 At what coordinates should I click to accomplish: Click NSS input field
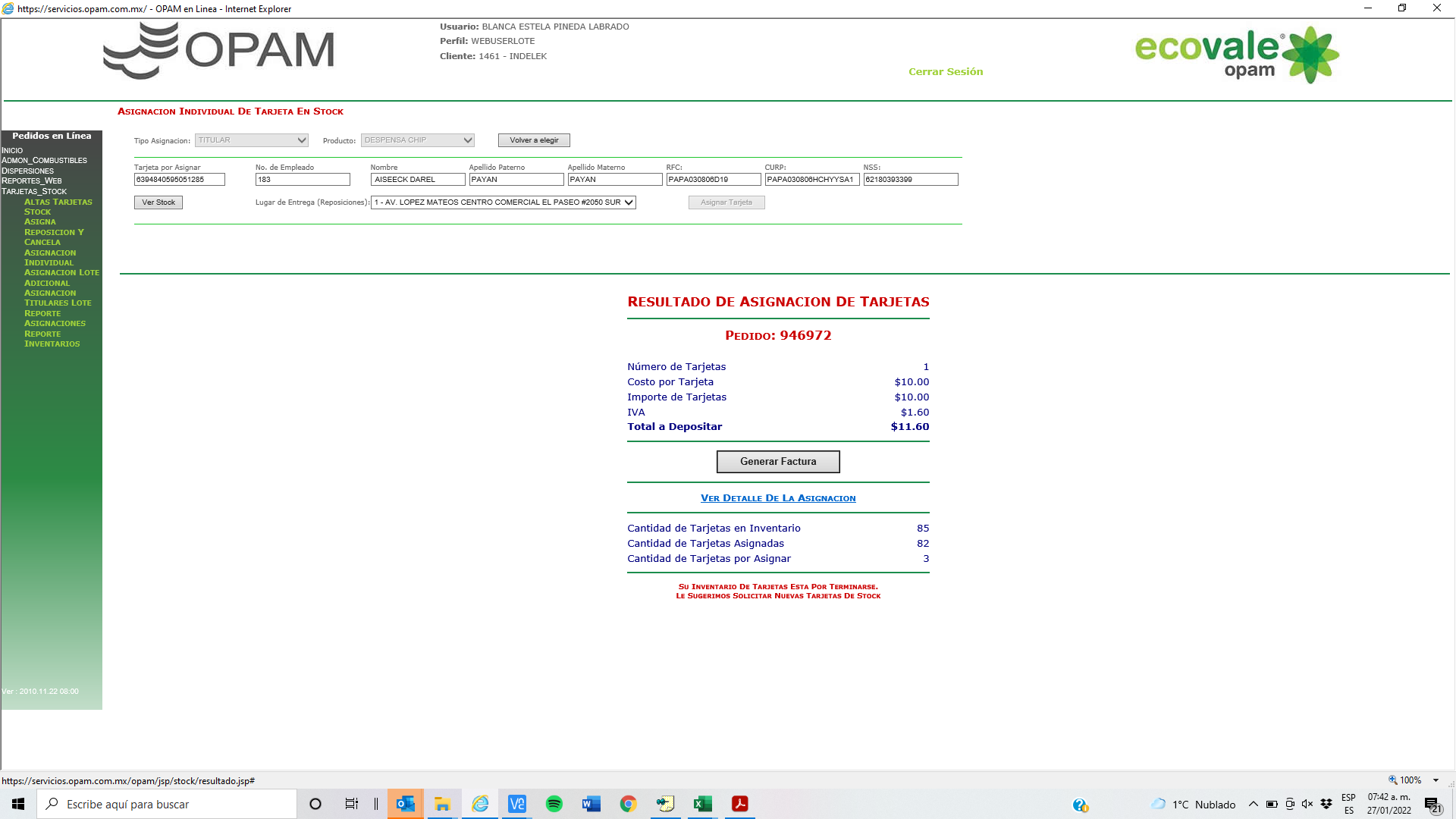tap(911, 180)
